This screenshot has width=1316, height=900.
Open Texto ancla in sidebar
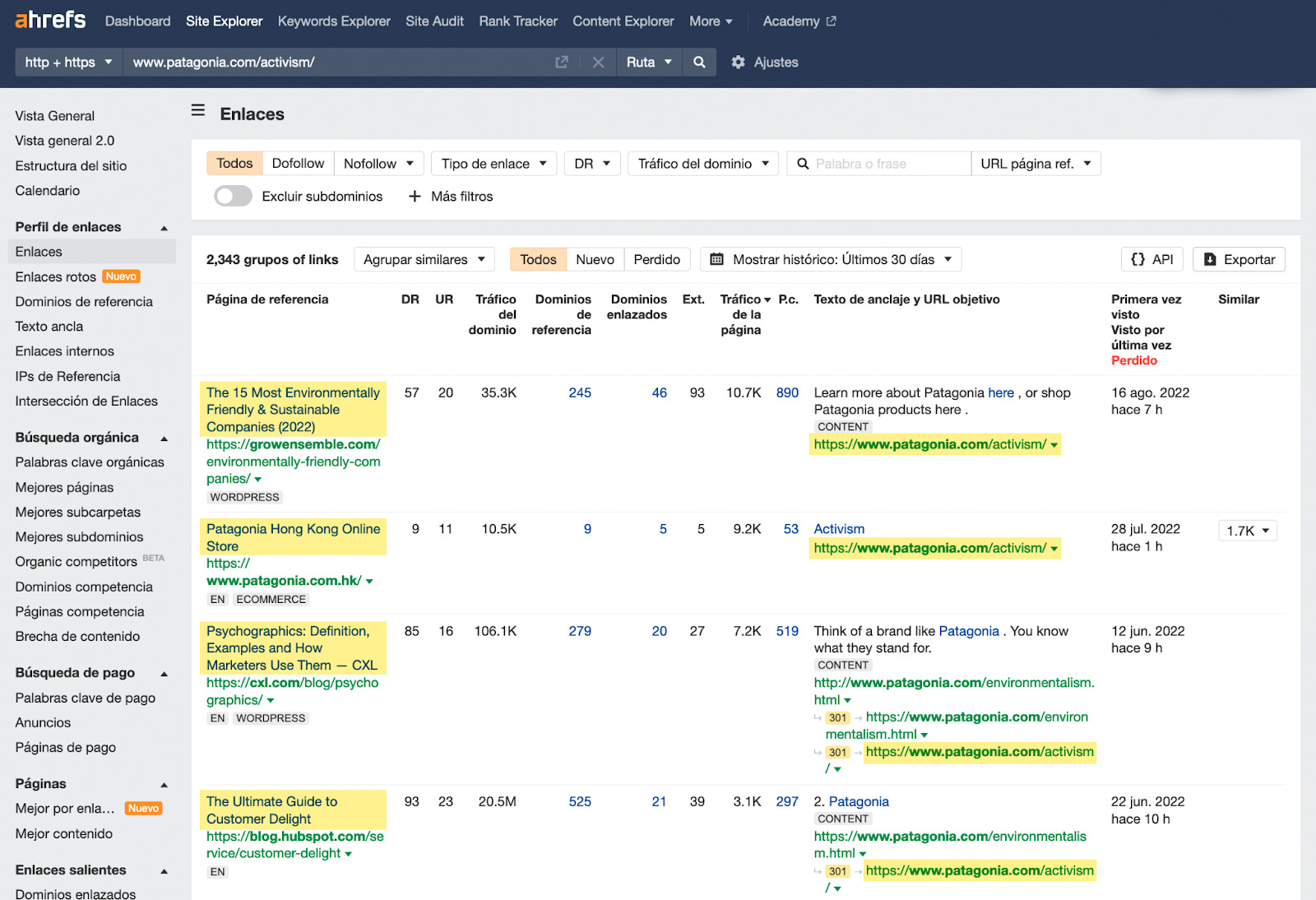pyautogui.click(x=49, y=327)
